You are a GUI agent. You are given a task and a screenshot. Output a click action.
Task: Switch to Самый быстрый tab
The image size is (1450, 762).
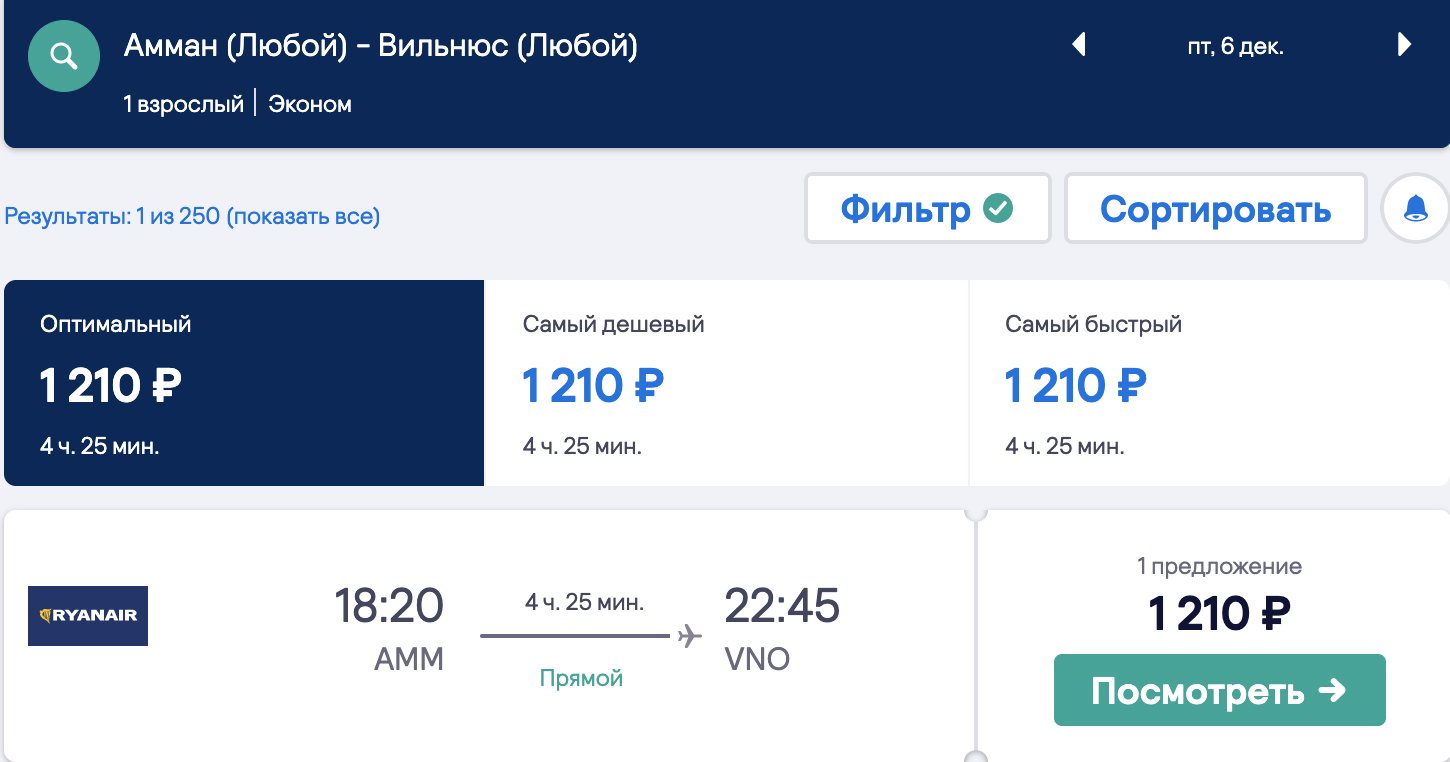(x=1208, y=383)
